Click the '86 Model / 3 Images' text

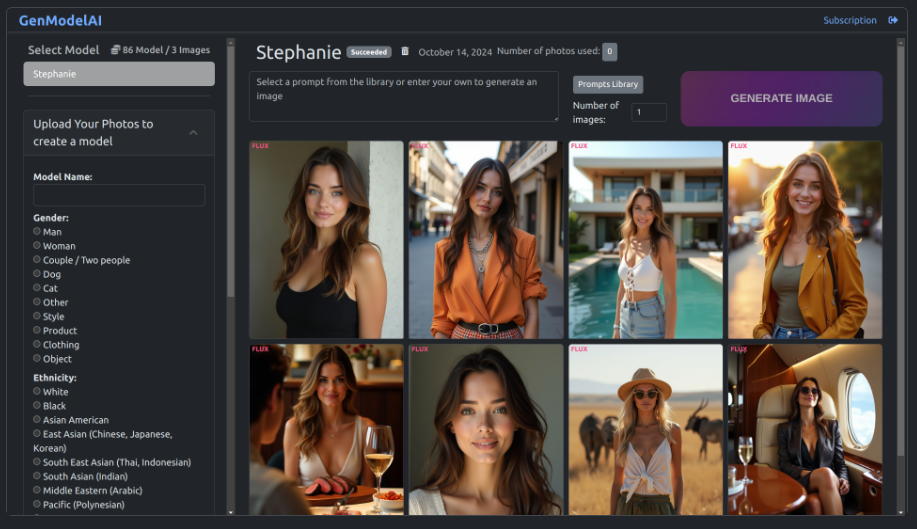[166, 50]
